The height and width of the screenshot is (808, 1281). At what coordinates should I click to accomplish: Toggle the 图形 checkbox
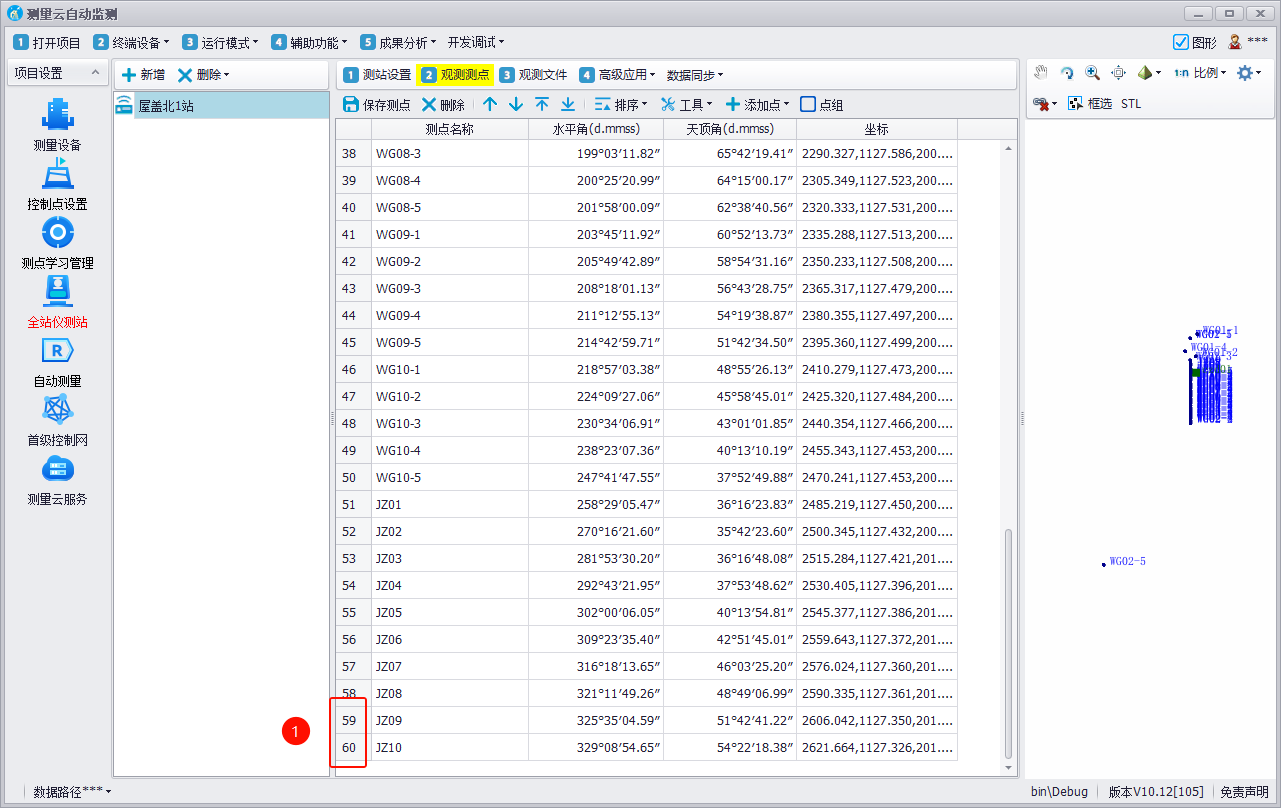(x=1181, y=42)
